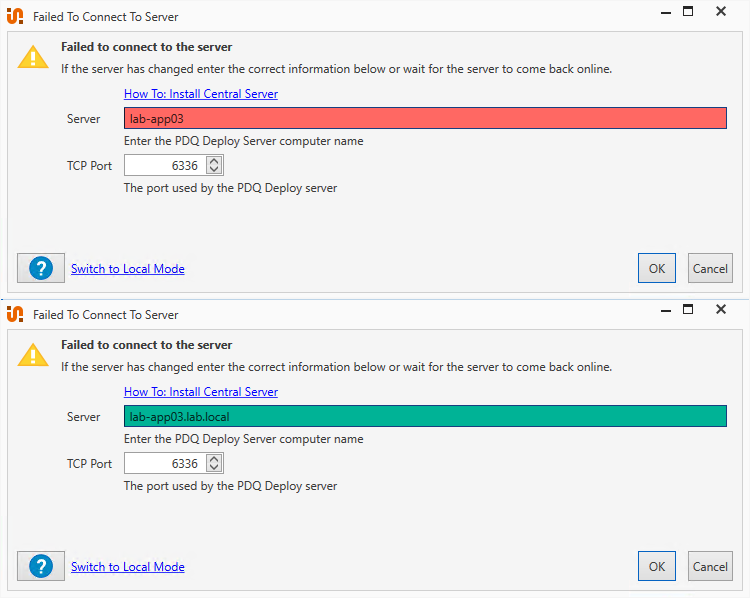Close the top Failed To Connect dialog
The image size is (750, 598).
(x=721, y=11)
